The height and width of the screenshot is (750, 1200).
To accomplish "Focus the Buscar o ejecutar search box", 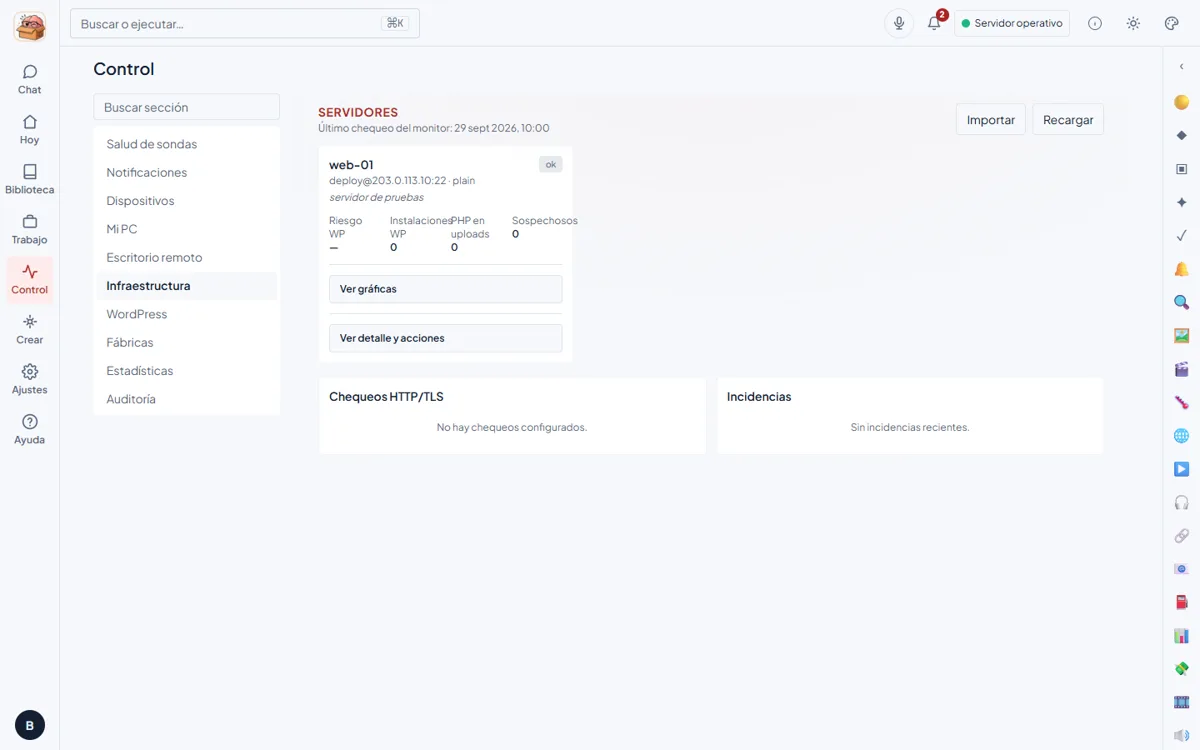I will pyautogui.click(x=245, y=23).
